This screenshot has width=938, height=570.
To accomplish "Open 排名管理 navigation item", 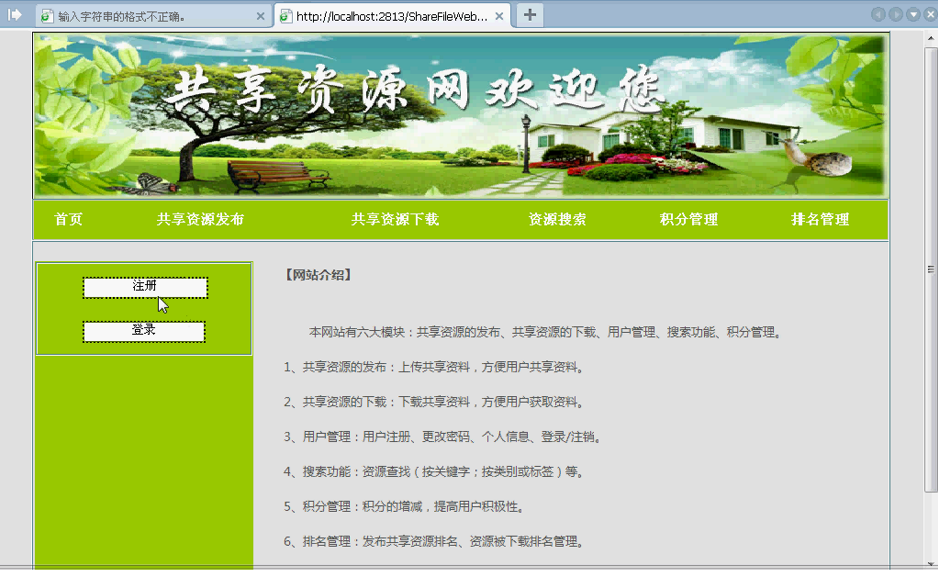I will [820, 220].
